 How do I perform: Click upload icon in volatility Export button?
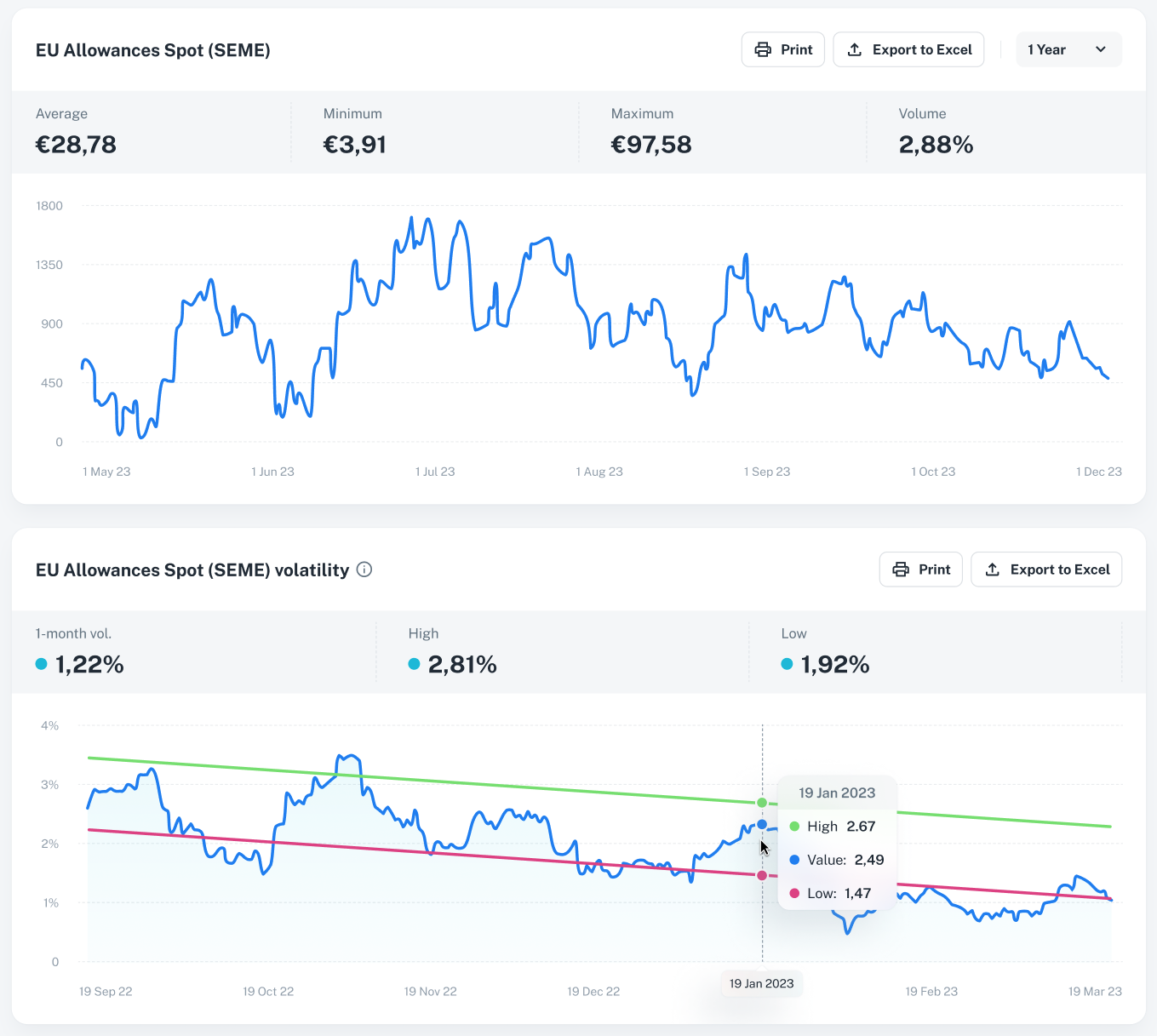993,570
